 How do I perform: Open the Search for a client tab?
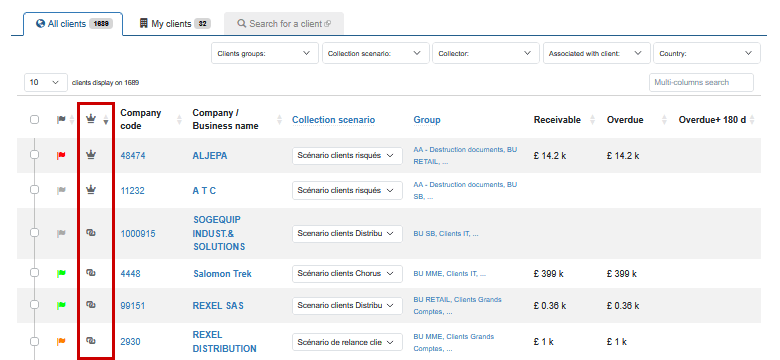(284, 24)
